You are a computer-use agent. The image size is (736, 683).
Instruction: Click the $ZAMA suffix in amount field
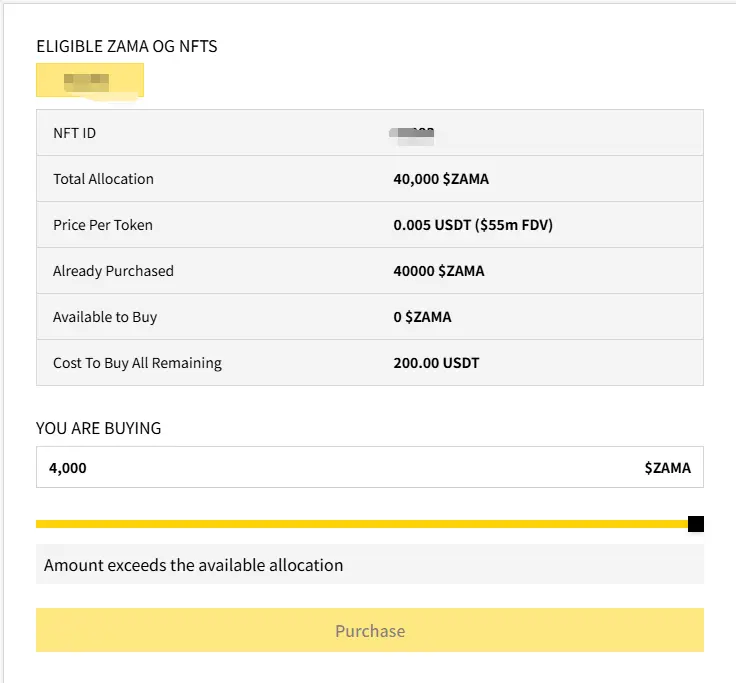click(667, 467)
